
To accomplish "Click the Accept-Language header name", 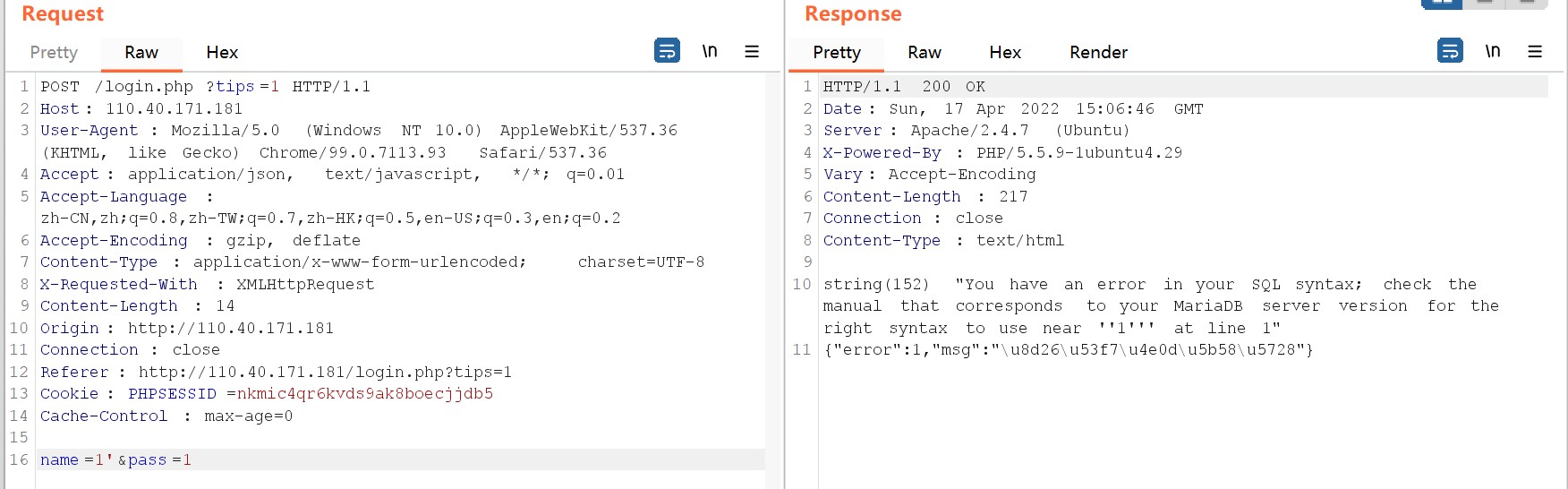I will click(114, 196).
